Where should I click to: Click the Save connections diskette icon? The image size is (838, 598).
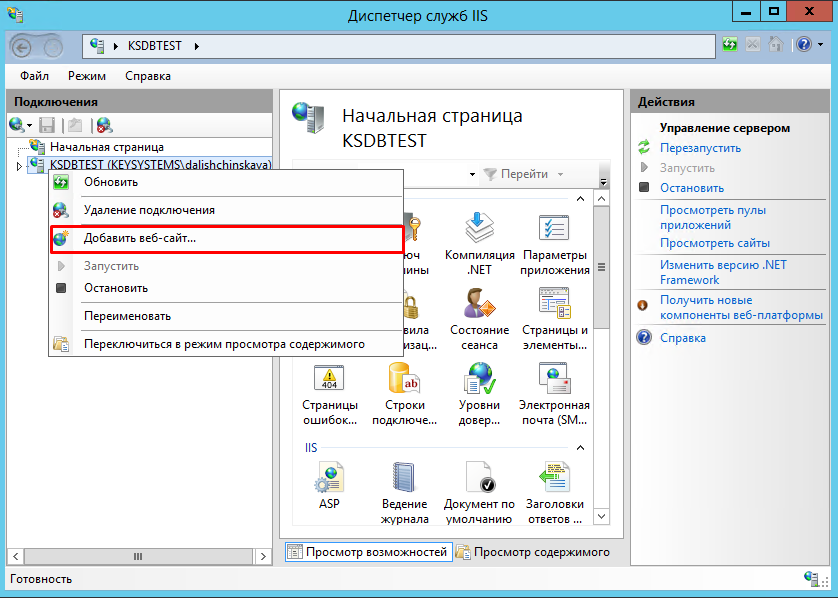(47, 125)
